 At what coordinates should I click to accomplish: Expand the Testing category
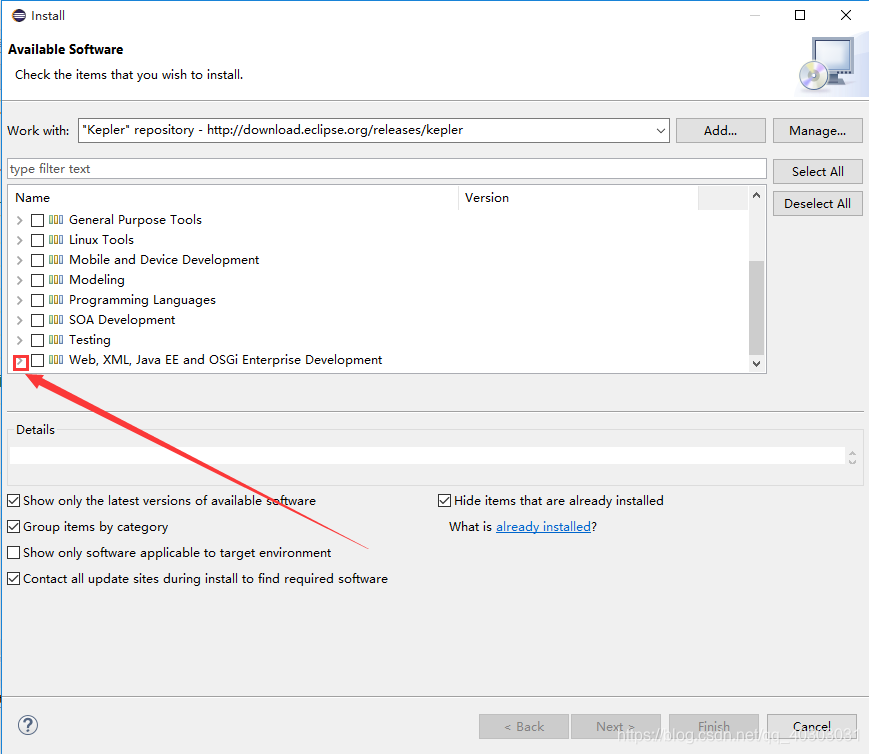[19, 340]
